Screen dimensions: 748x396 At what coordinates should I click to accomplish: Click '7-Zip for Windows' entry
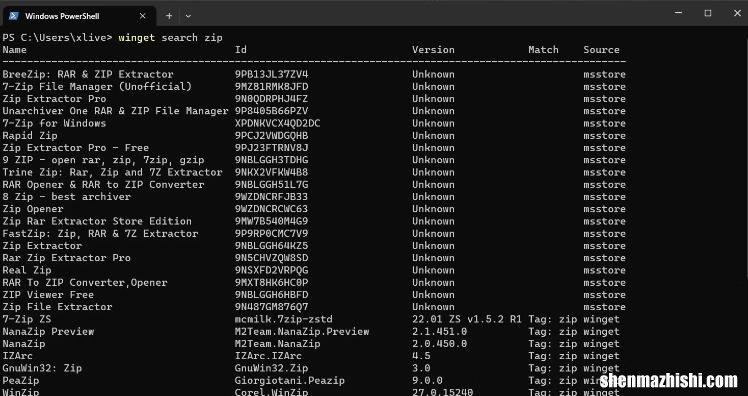pos(54,123)
